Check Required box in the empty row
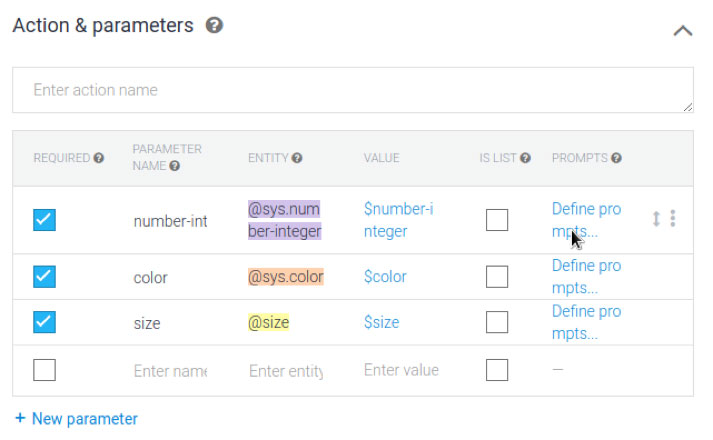 point(45,370)
